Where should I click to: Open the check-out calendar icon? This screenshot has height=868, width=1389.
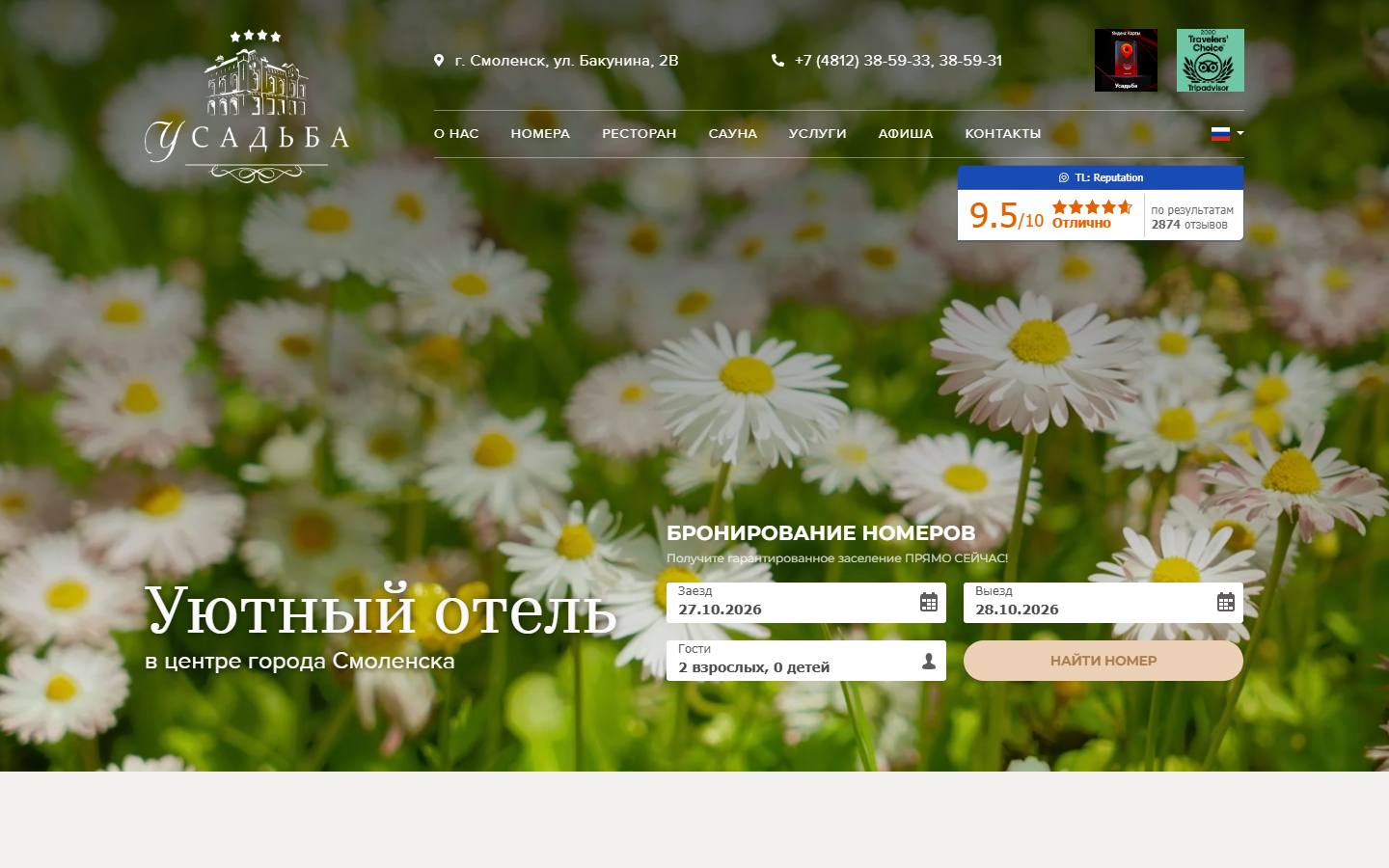point(1225,603)
